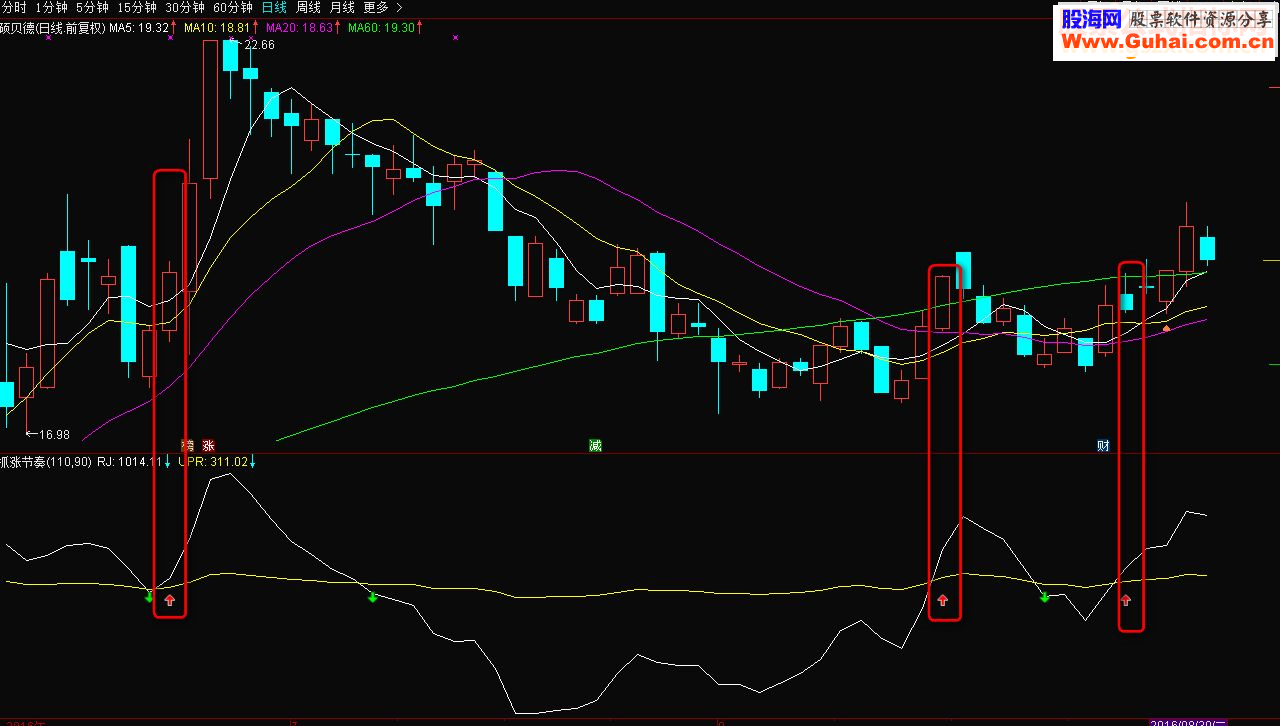The image size is (1280, 726).
Task: Open the red 涨 event marker
Action: click(208, 446)
